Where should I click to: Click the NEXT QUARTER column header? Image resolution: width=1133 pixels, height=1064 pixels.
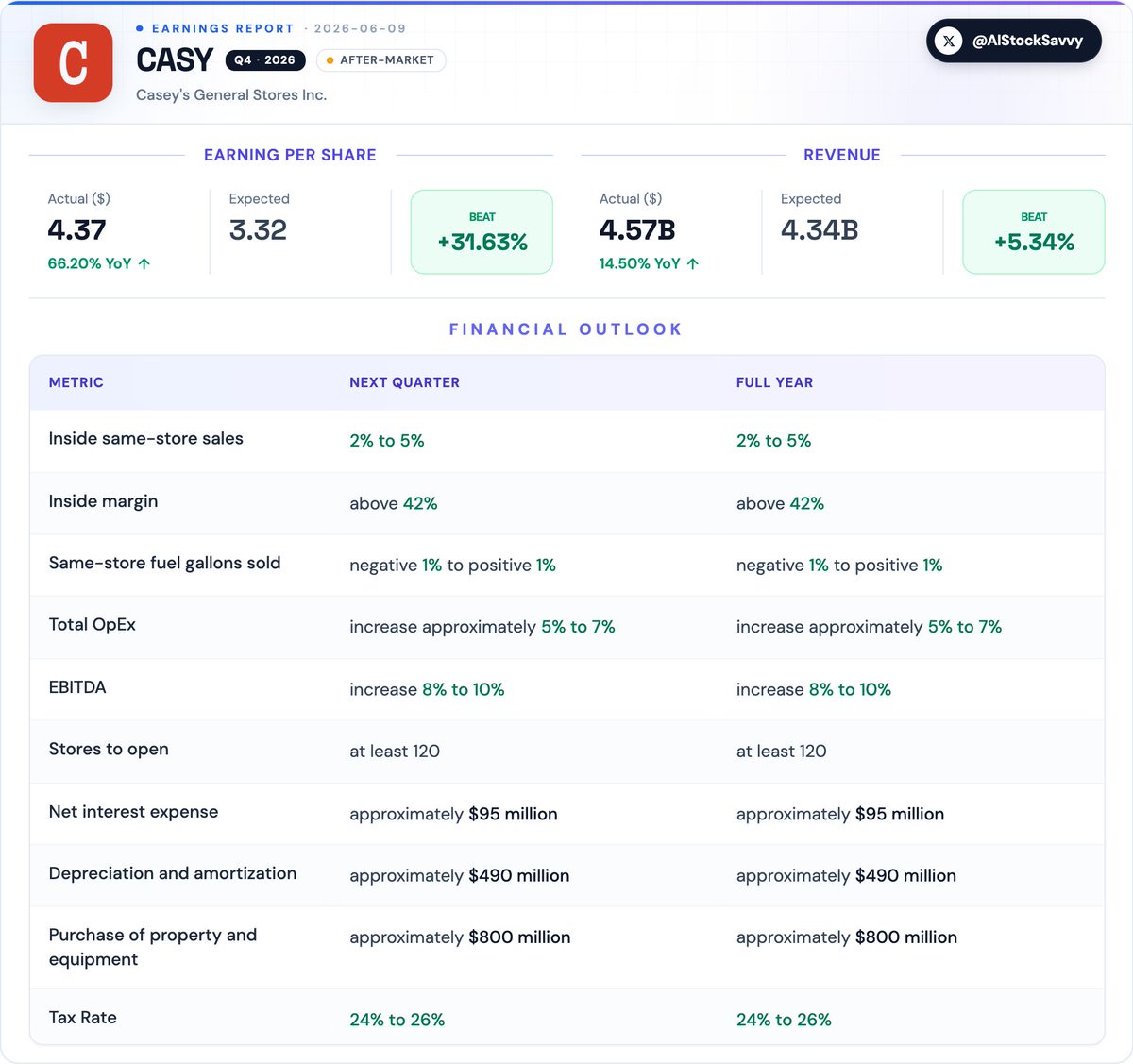pyautogui.click(x=405, y=382)
